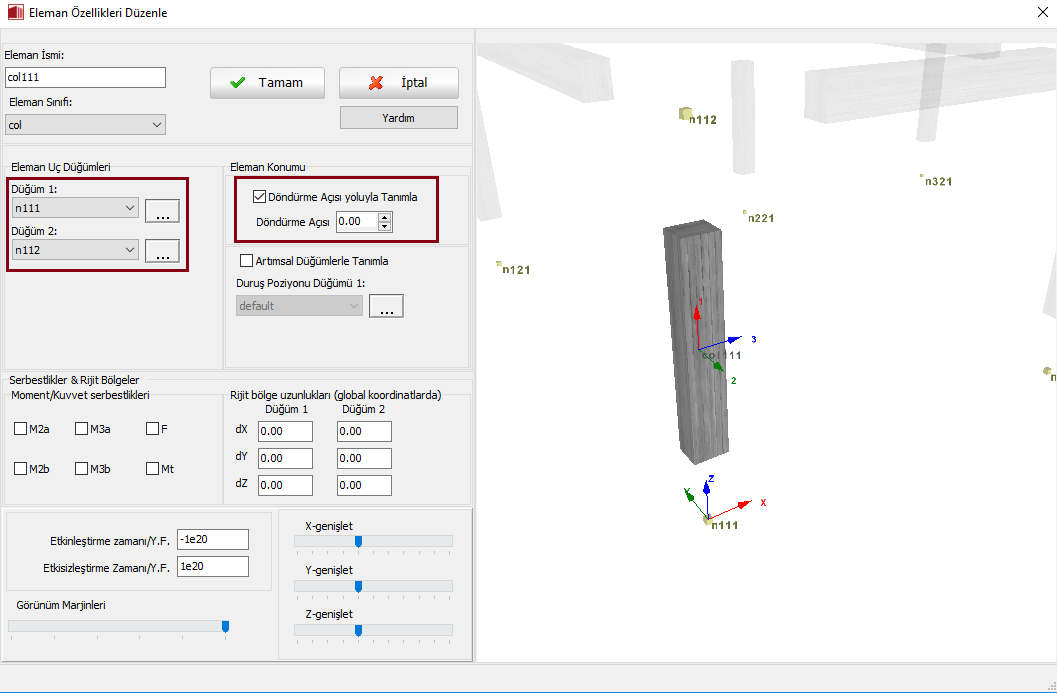The width and height of the screenshot is (1057, 693).
Task: Click the Eleman İsmi text field
Action: tap(85, 78)
